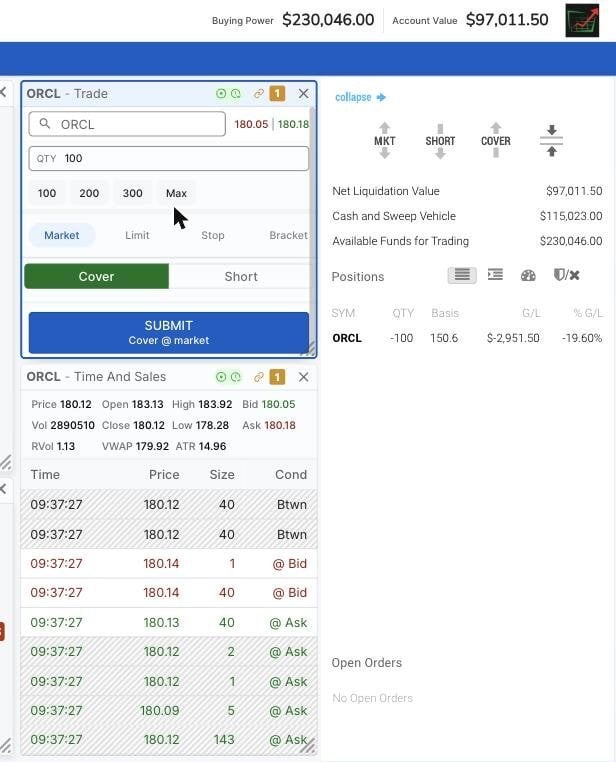This screenshot has width=616, height=762.
Task: Click the green target icon in ORCL Trade header
Action: click(221, 93)
